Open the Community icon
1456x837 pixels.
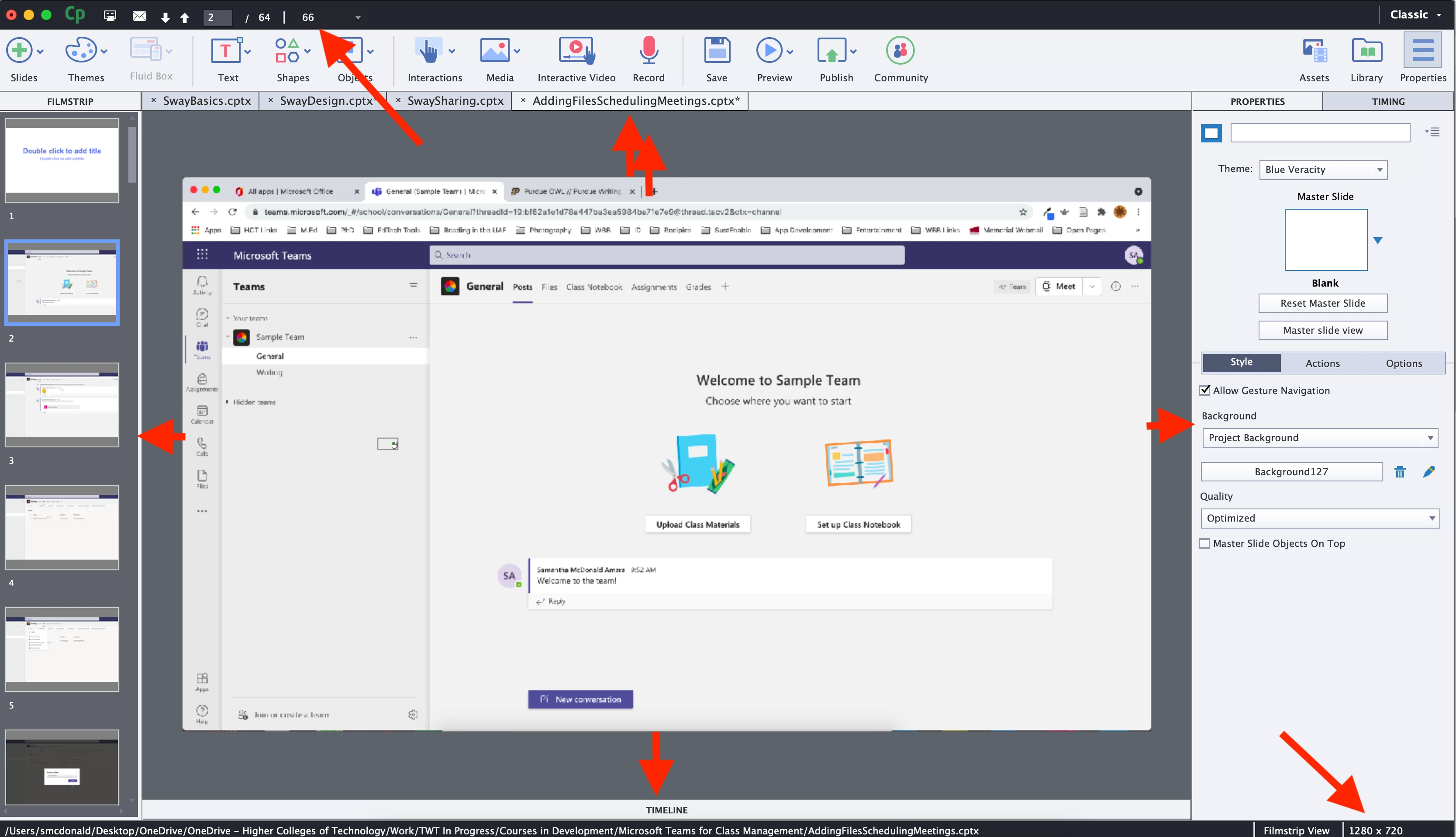pos(900,51)
